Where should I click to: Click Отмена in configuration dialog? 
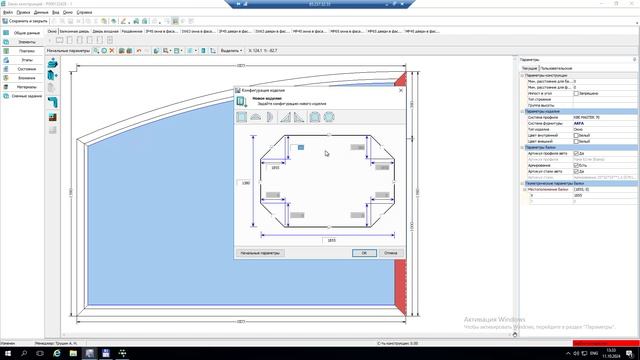391,253
